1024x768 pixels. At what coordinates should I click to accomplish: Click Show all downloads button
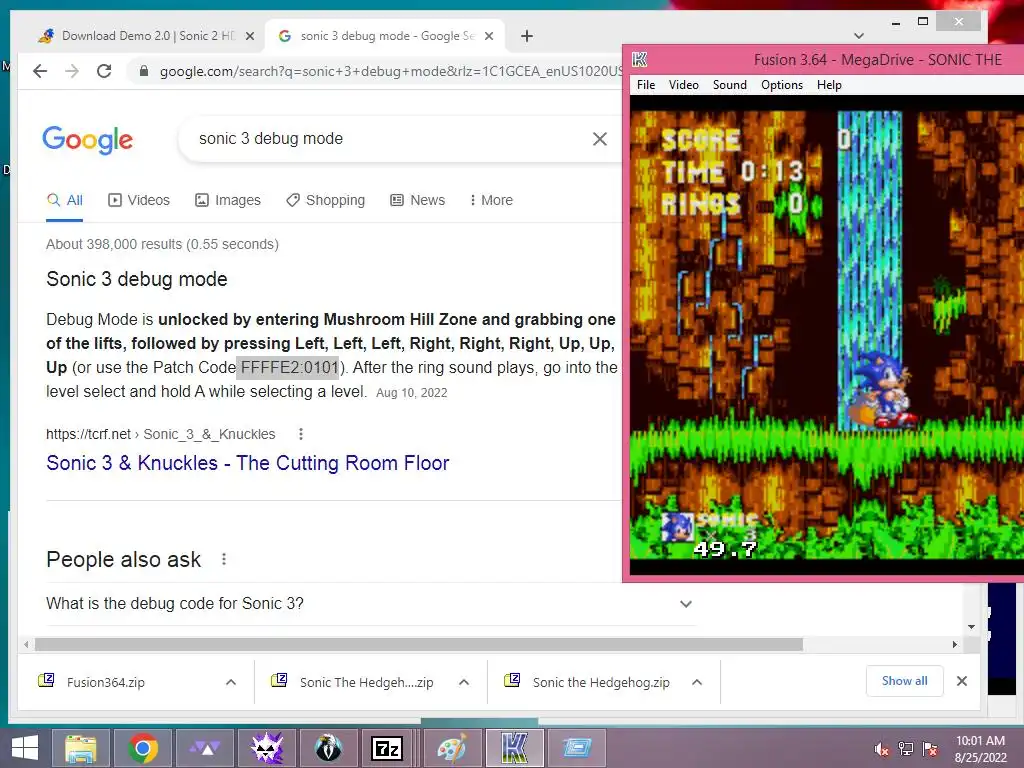coord(904,681)
